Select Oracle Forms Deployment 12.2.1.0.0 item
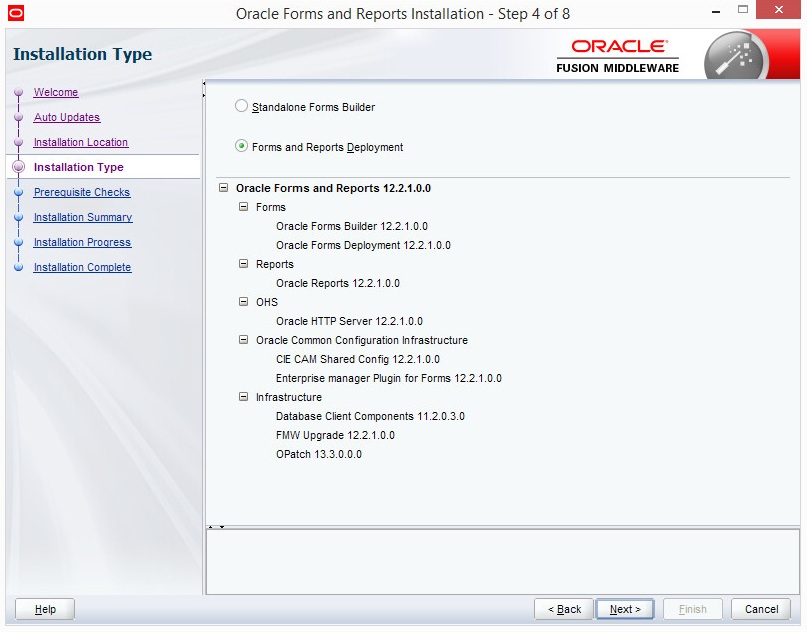This screenshot has width=807, height=632. click(363, 245)
